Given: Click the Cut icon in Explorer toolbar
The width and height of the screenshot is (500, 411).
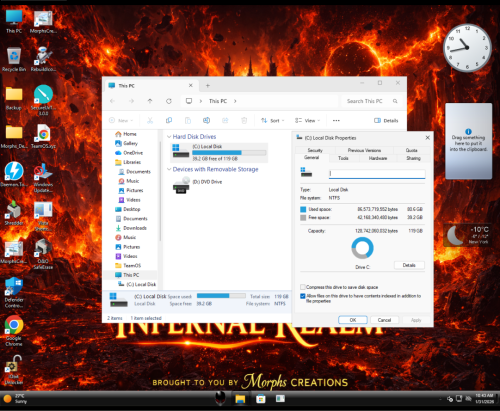Looking at the screenshot, I should [x=150, y=121].
